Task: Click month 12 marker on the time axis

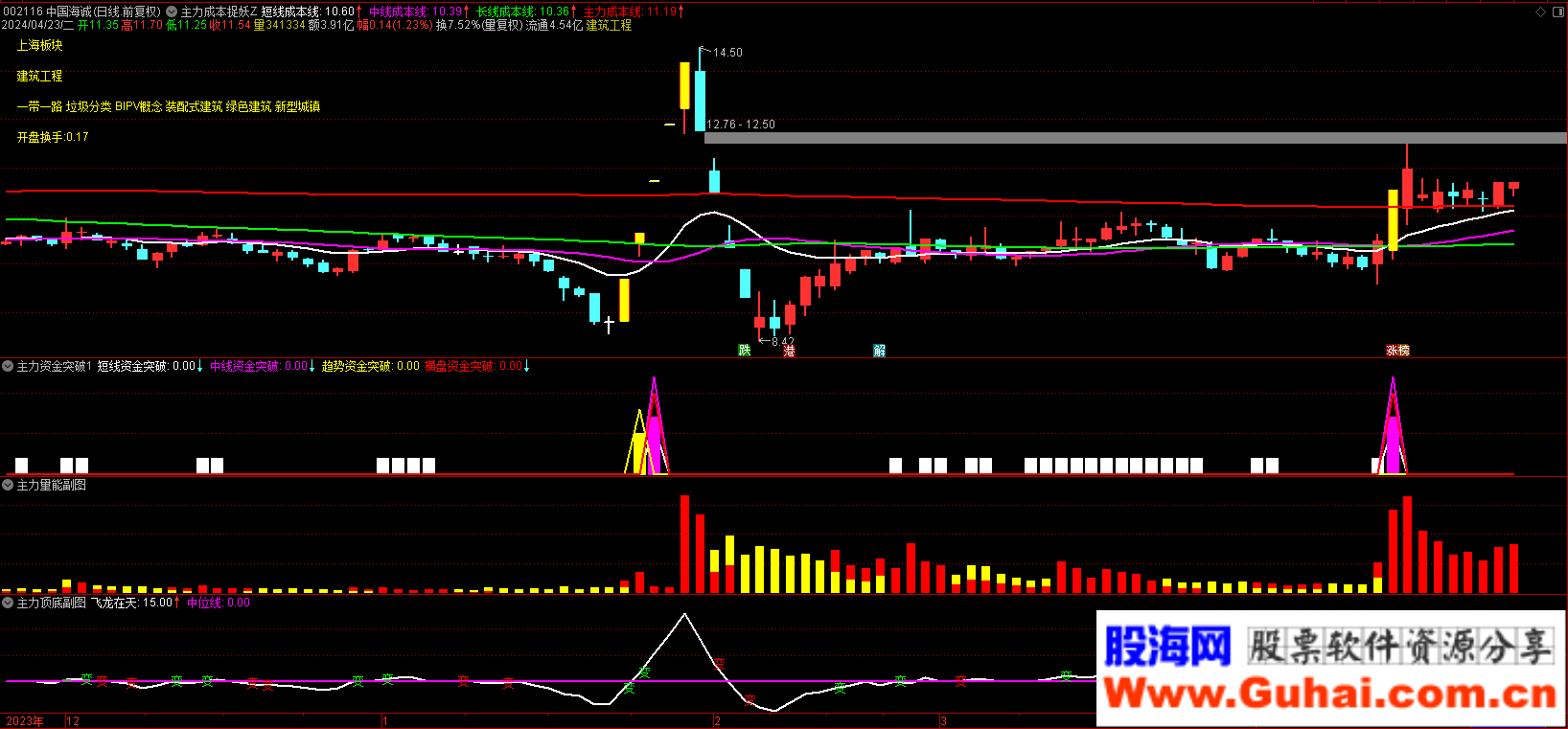Action: [73, 721]
